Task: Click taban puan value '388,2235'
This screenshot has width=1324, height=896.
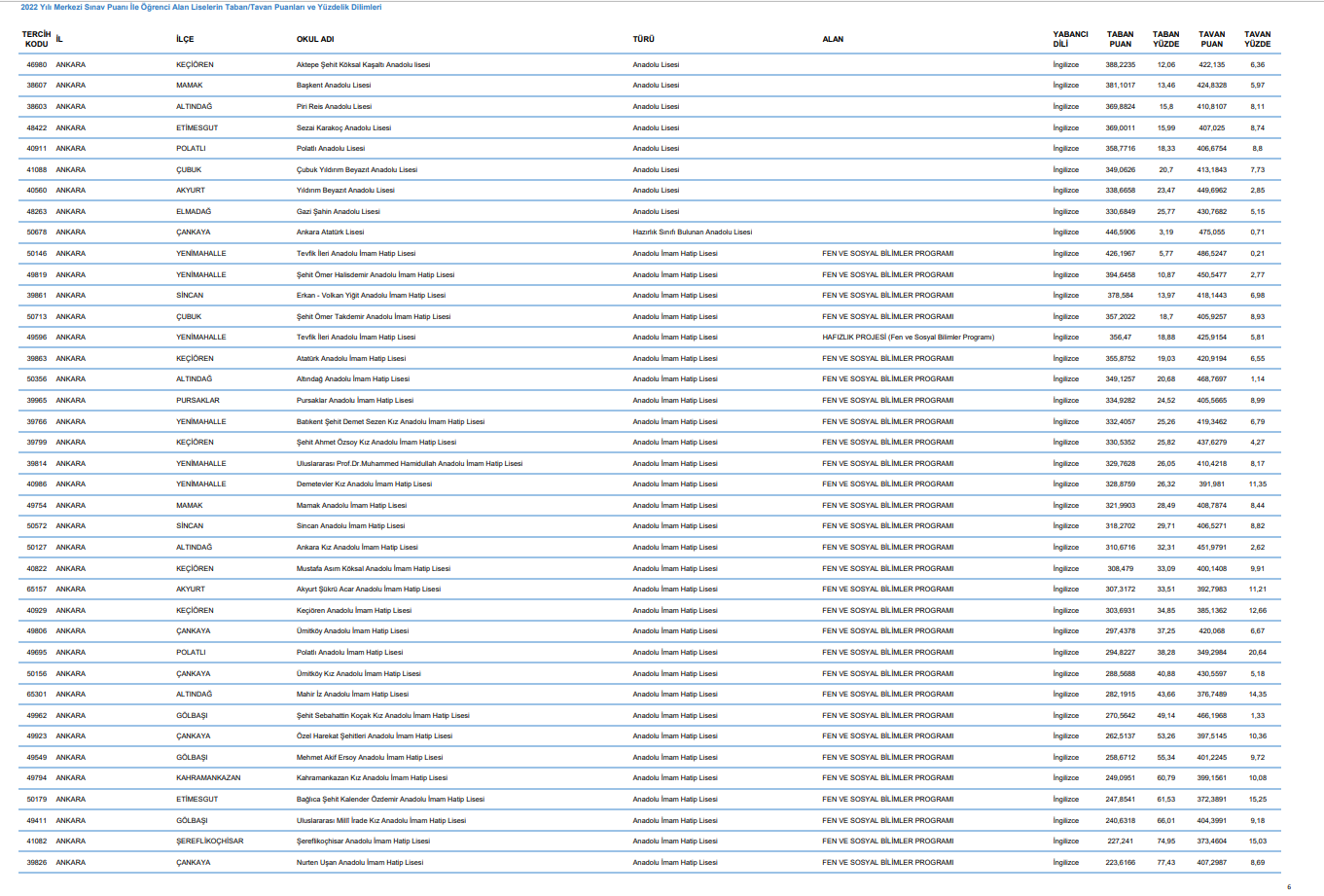Action: [1120, 65]
